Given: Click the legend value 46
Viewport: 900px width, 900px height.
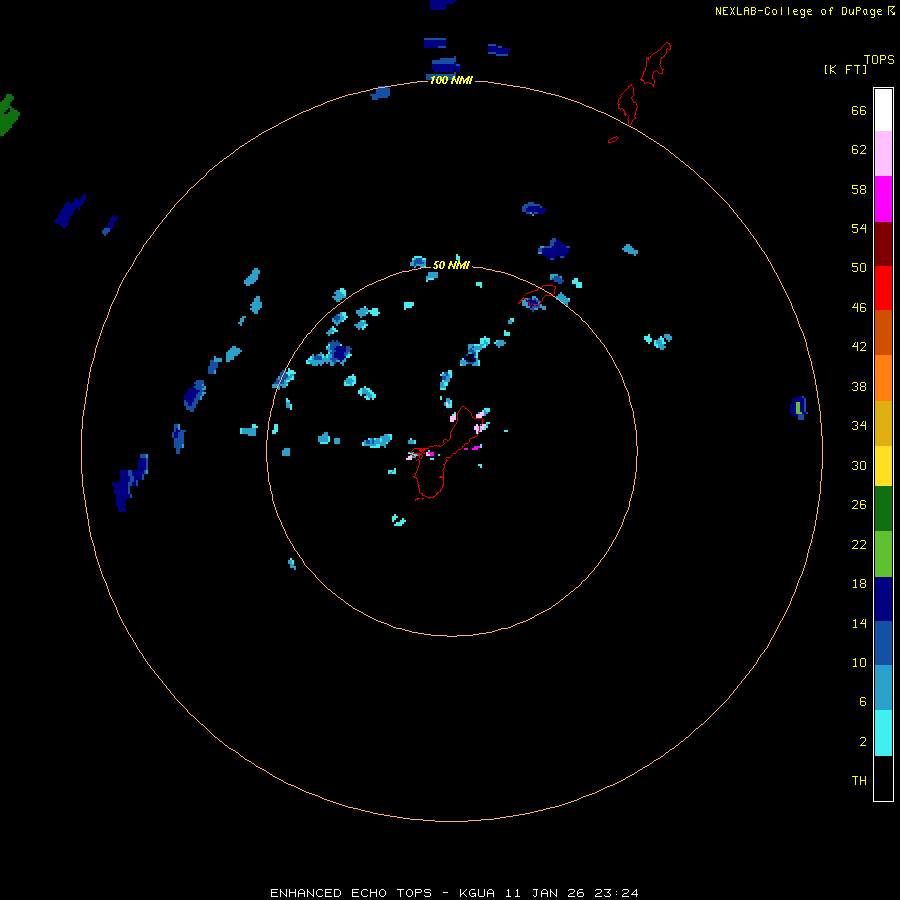Looking at the screenshot, I should click(859, 307).
